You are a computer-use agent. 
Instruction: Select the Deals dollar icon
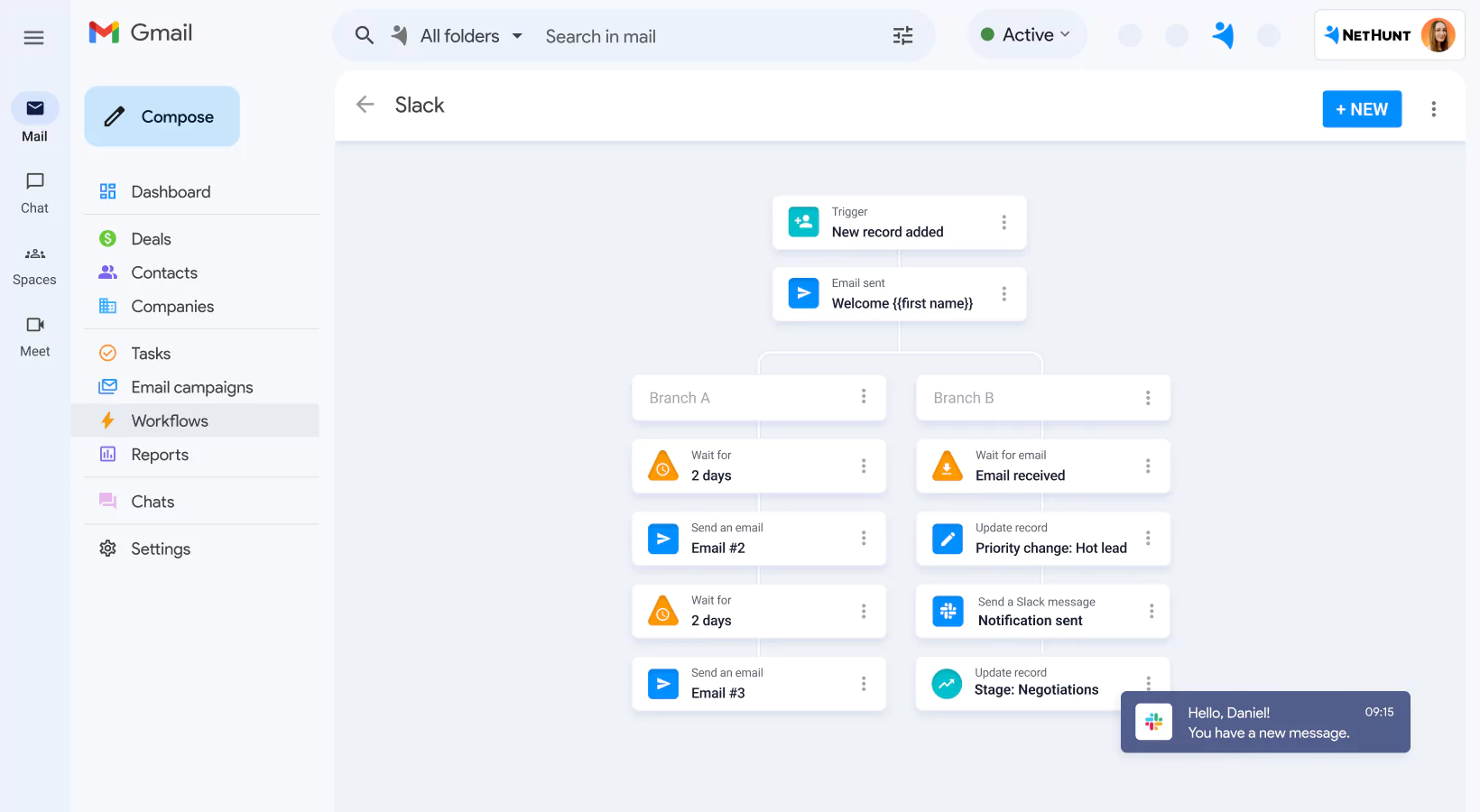coord(107,238)
